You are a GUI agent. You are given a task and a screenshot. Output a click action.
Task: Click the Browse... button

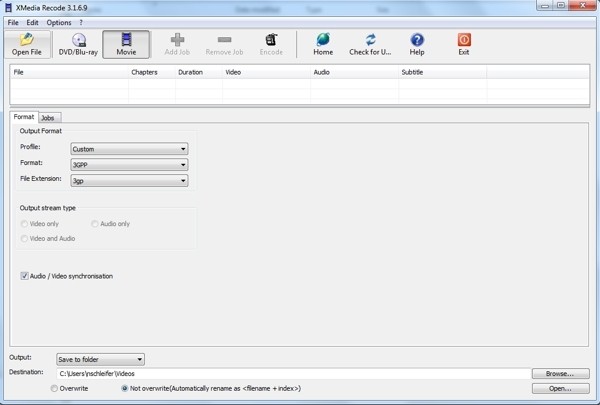(561, 373)
